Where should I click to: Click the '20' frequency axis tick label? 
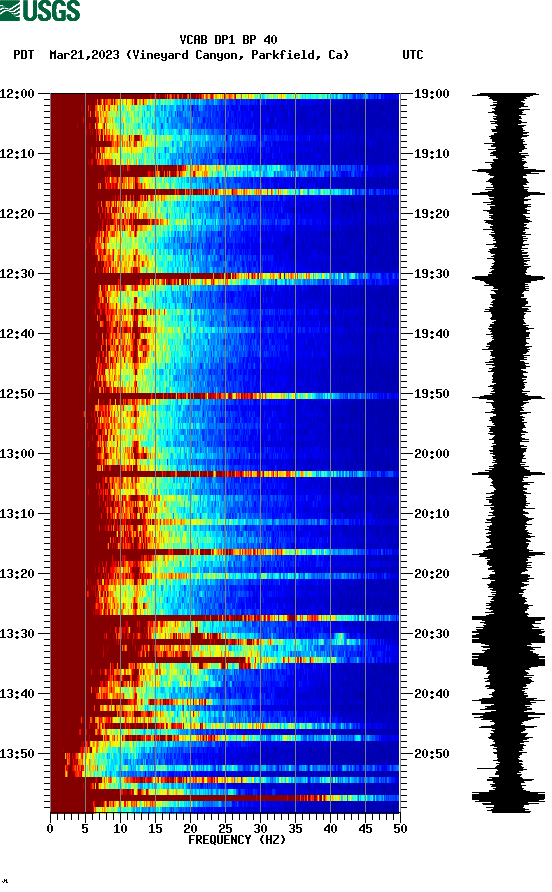190,829
